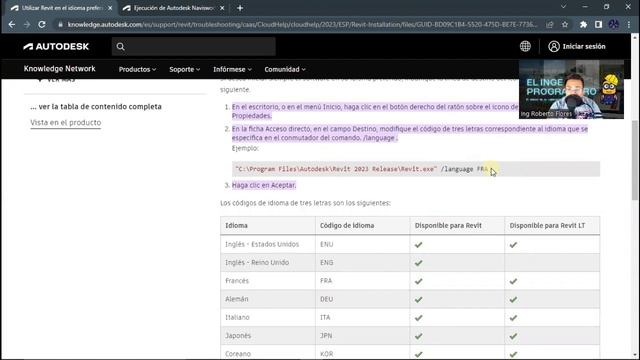The width and height of the screenshot is (640, 360).
Task: Close the Utilizar Revit tab
Action: [110, 8]
